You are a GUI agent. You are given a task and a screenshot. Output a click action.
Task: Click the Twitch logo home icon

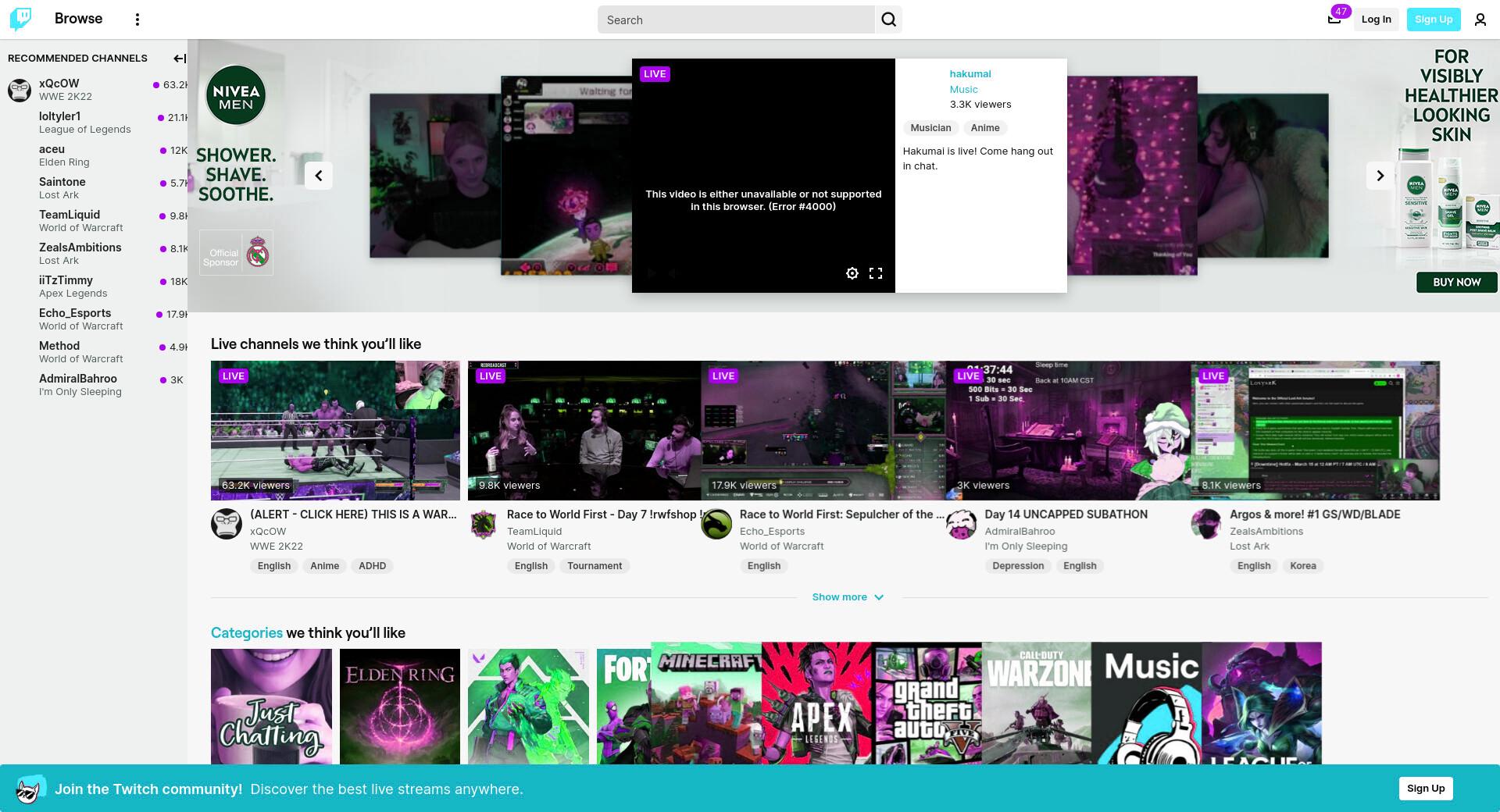point(21,19)
